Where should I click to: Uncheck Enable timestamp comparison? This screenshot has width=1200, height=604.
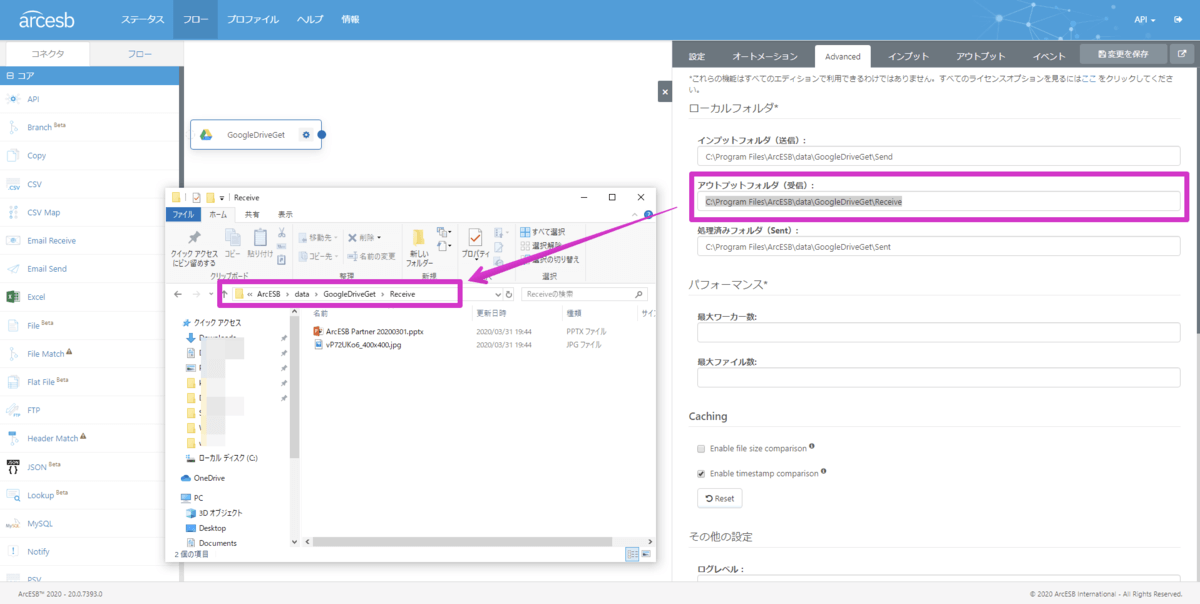tap(701, 473)
